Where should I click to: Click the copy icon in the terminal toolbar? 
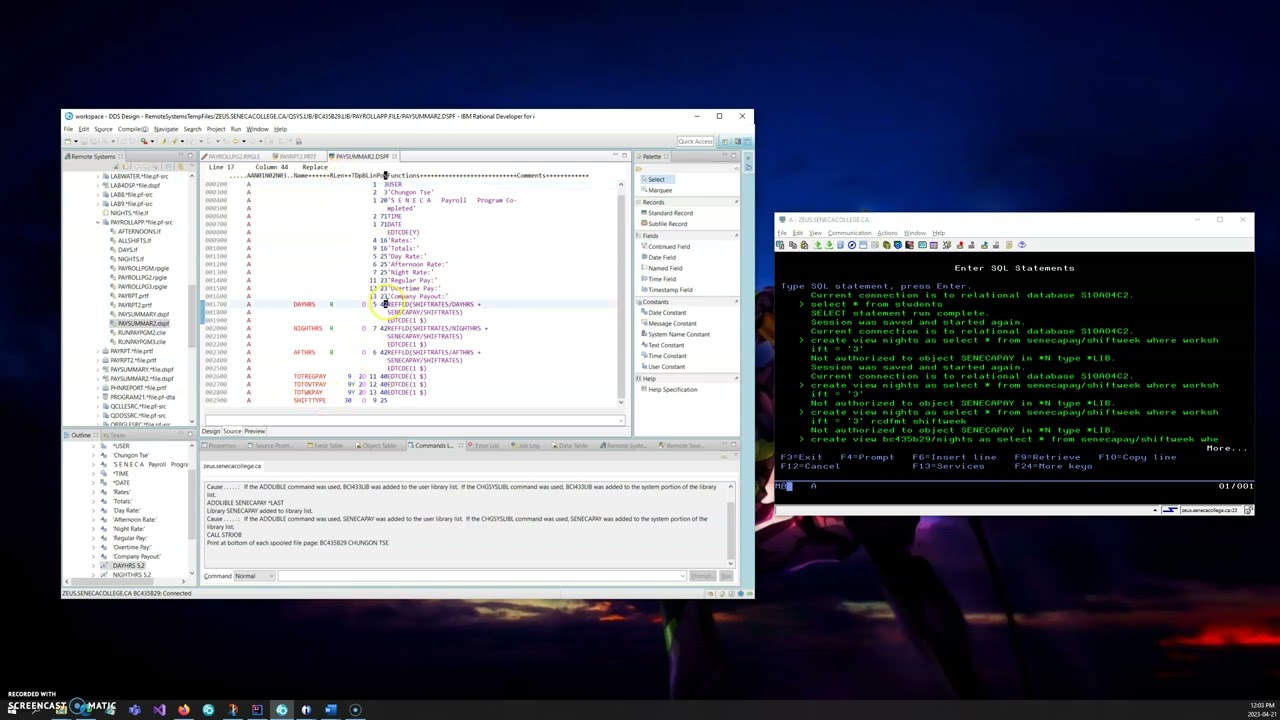click(x=793, y=245)
